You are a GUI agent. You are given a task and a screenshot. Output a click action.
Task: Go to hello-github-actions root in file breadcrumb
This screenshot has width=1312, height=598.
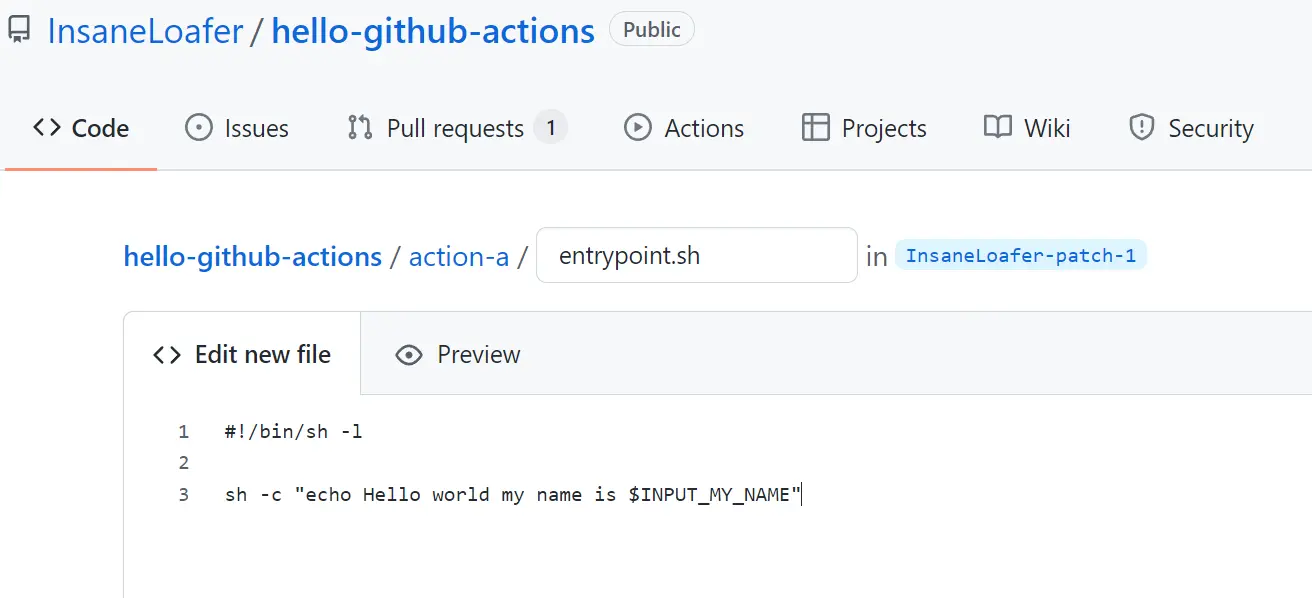pos(252,256)
